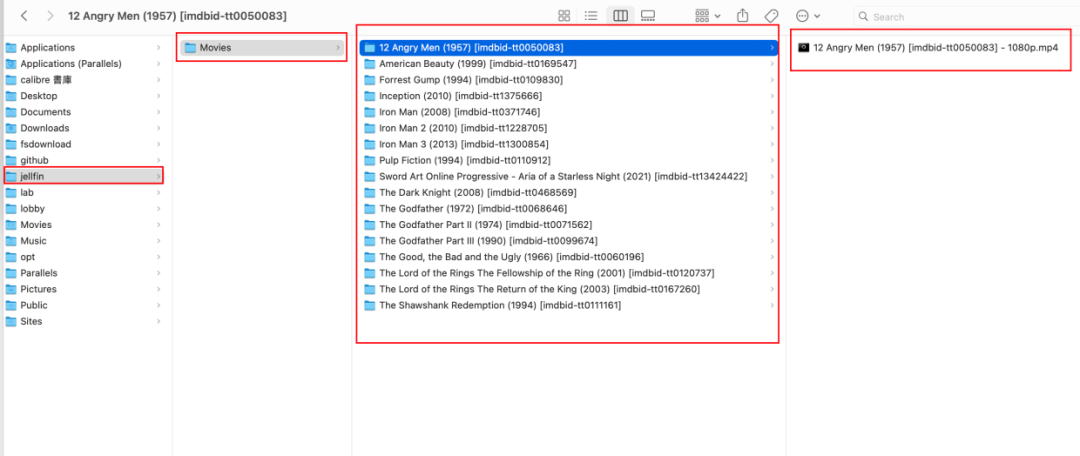Select the Pictures folder

tap(83, 289)
